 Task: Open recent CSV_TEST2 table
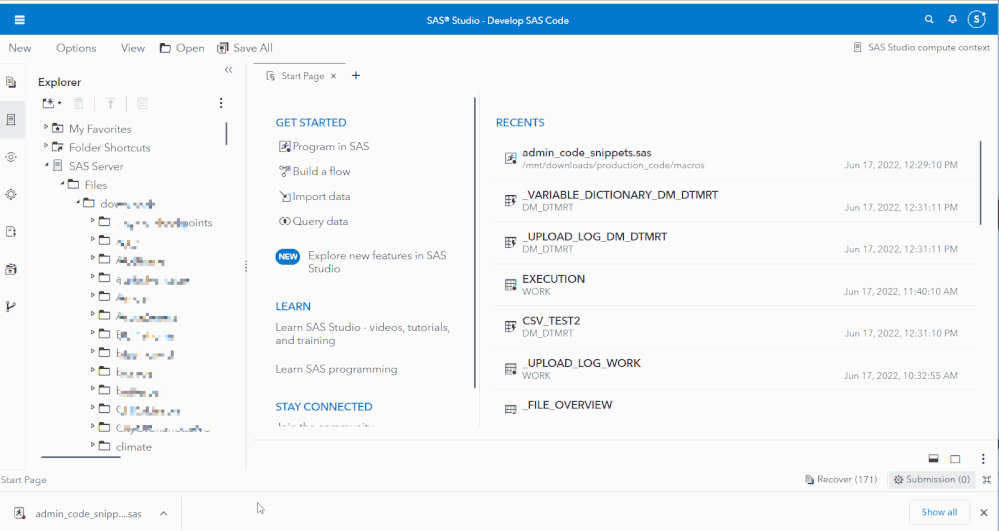(733, 326)
